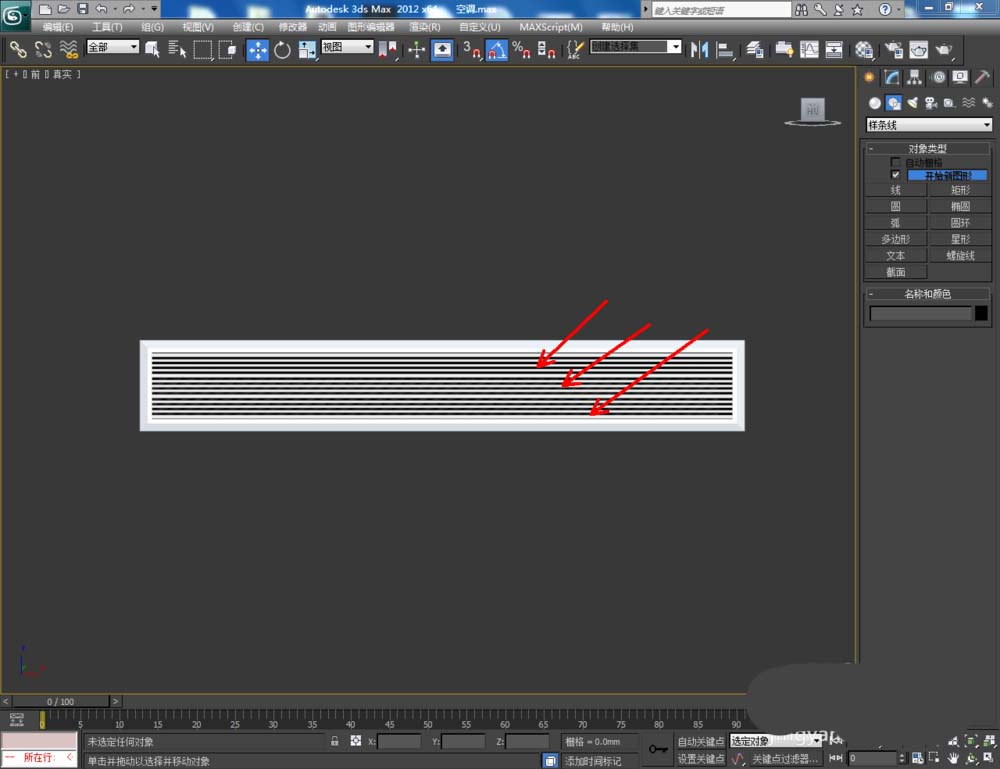Click the 文本 text shape button
The image size is (1000, 769).
(x=895, y=255)
